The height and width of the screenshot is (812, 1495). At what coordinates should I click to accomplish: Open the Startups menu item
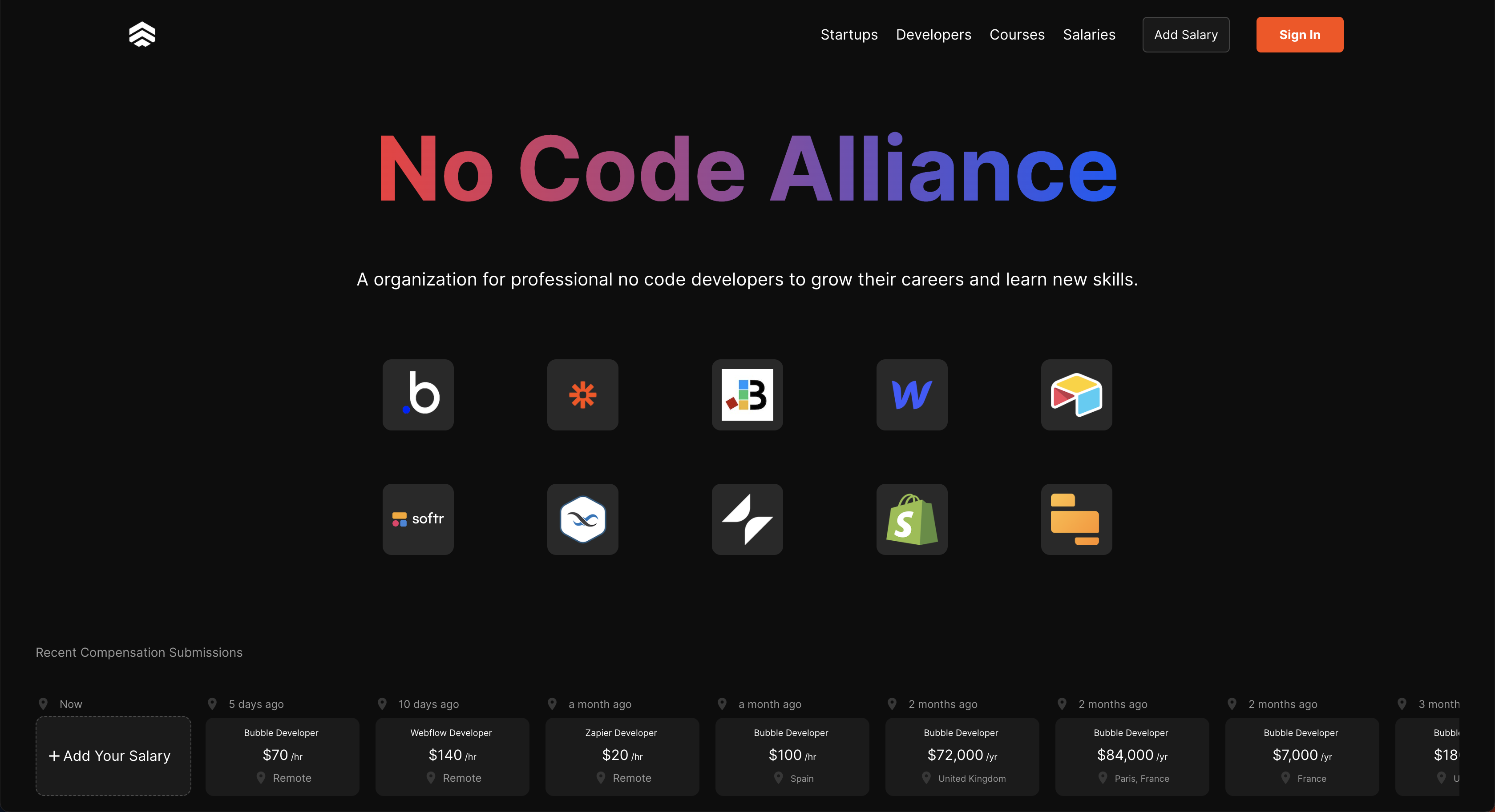pyautogui.click(x=849, y=34)
